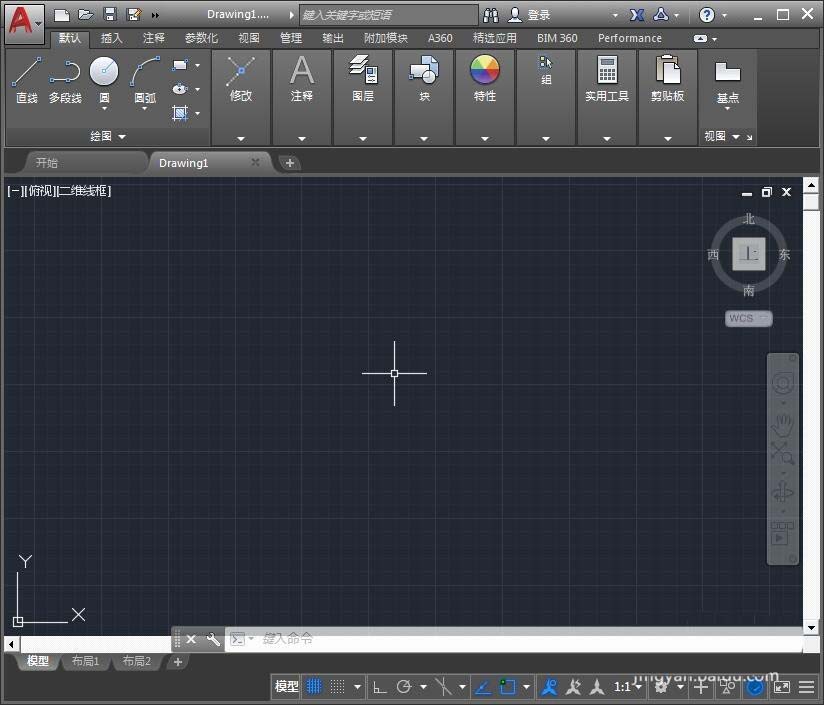The height and width of the screenshot is (705, 824).
Task: Switch to the 插入 (Insert) ribbon tab
Action: [112, 38]
